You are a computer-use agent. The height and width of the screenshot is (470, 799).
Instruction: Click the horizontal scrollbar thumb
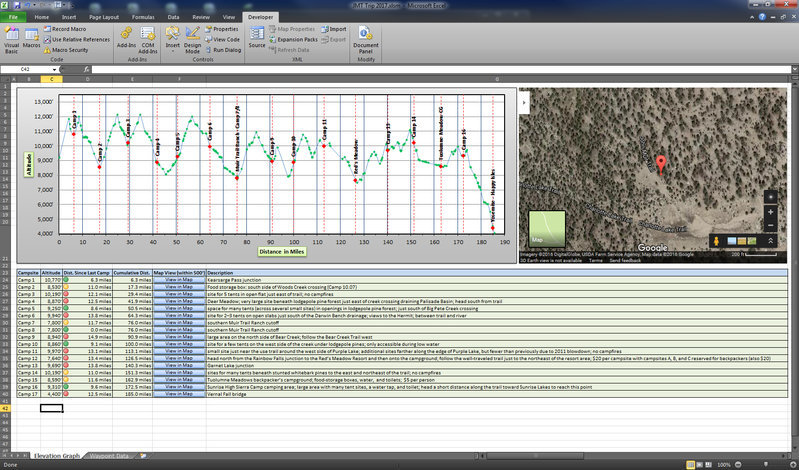pos(535,456)
